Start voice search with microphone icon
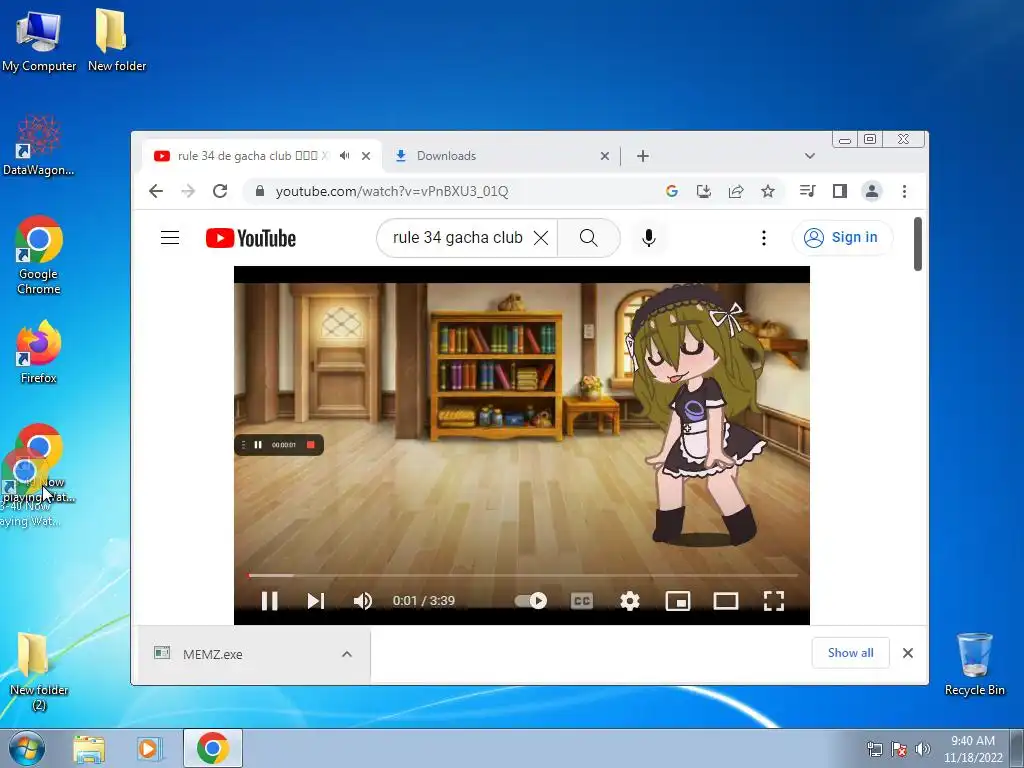The height and width of the screenshot is (768, 1024). pyautogui.click(x=648, y=238)
